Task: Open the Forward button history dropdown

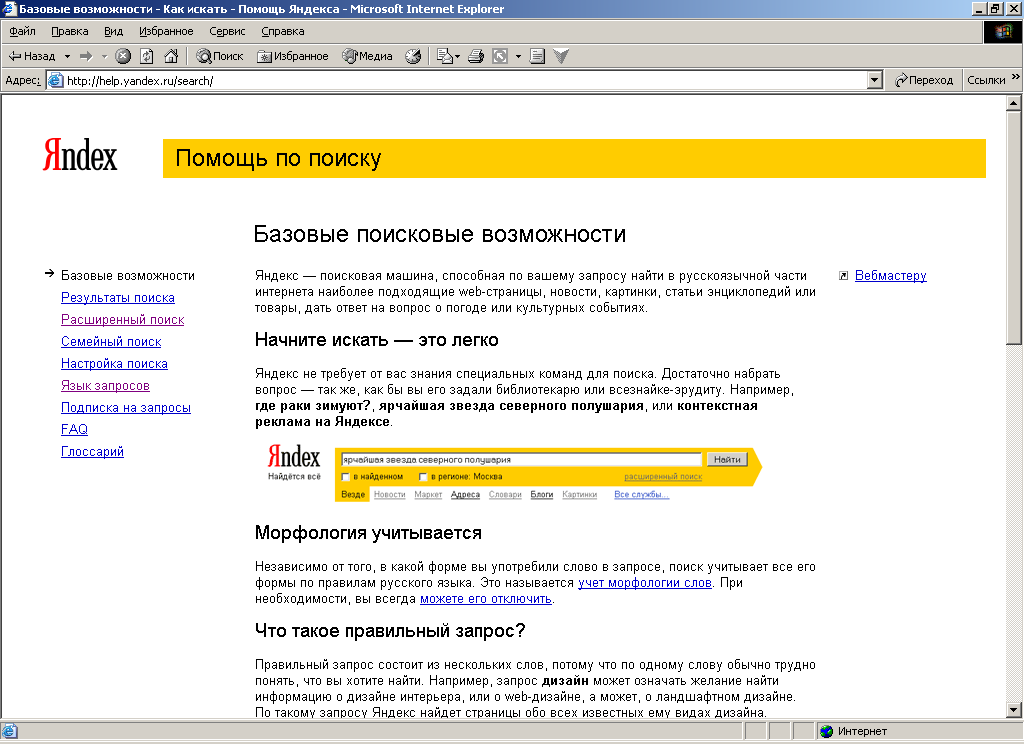Action: click(x=104, y=56)
